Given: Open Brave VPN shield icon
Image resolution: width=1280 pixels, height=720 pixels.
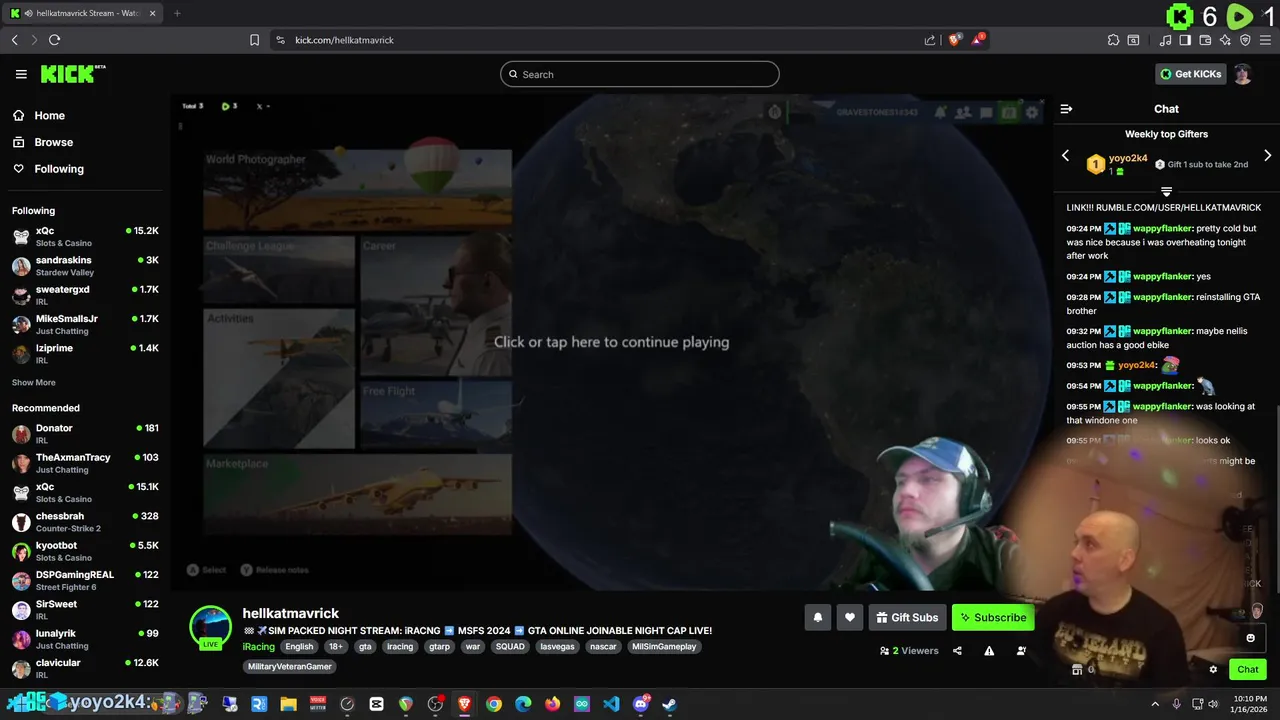Looking at the screenshot, I should (1245, 40).
